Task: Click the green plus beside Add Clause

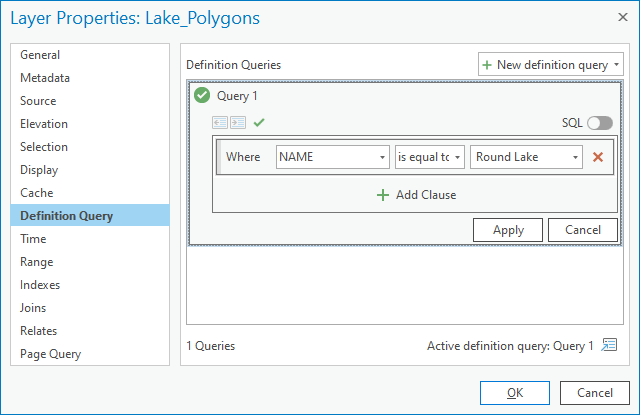Action: click(x=383, y=195)
